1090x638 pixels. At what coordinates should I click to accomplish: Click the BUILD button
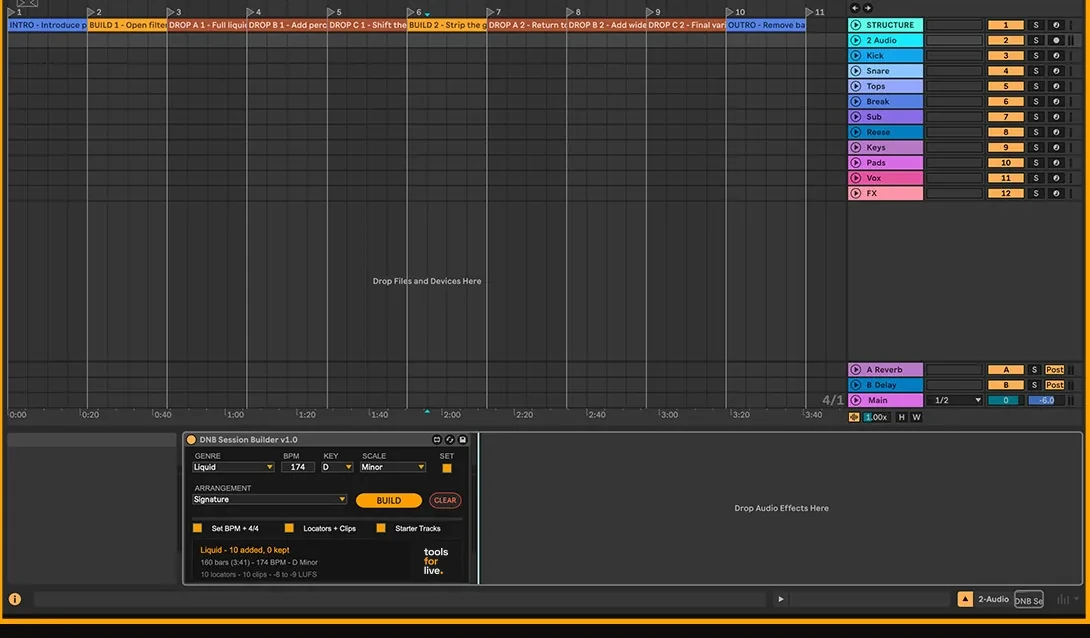(x=389, y=500)
